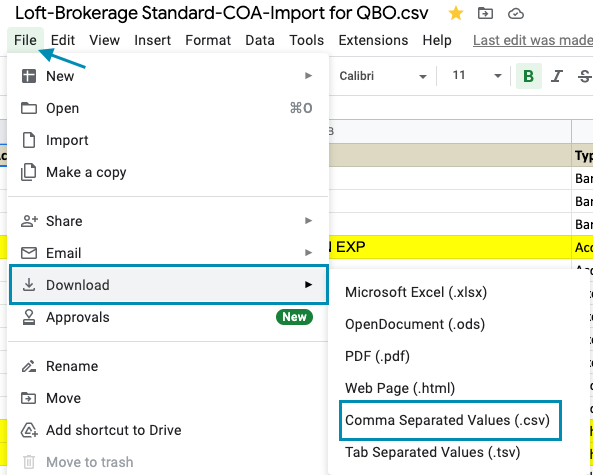The image size is (593, 475).
Task: Toggle the Italic formatting button
Action: [x=556, y=76]
